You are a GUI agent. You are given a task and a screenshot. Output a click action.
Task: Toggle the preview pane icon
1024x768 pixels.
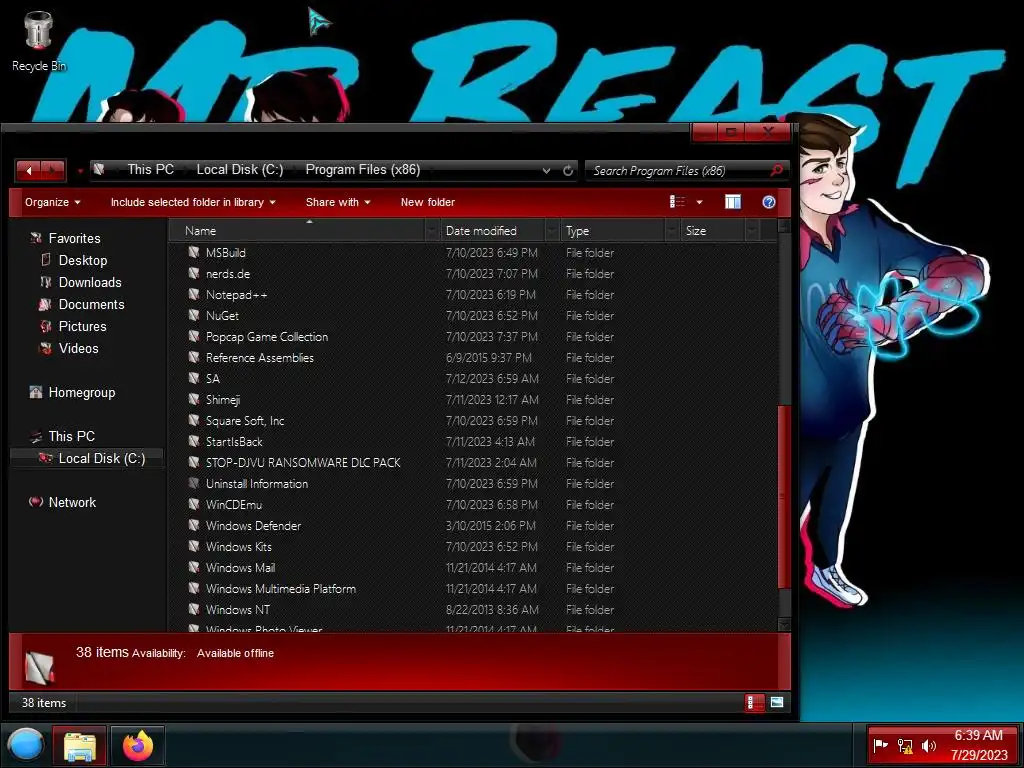pyautogui.click(x=733, y=202)
